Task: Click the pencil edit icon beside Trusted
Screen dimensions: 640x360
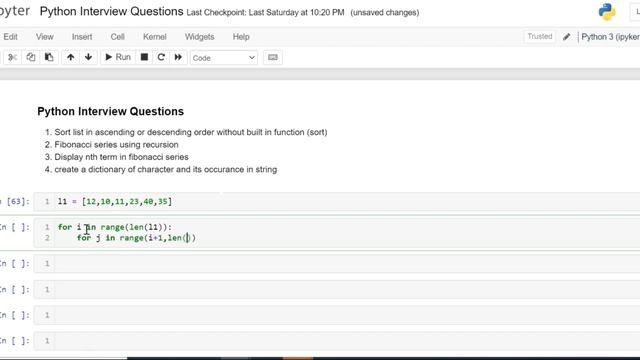Action: (567, 37)
